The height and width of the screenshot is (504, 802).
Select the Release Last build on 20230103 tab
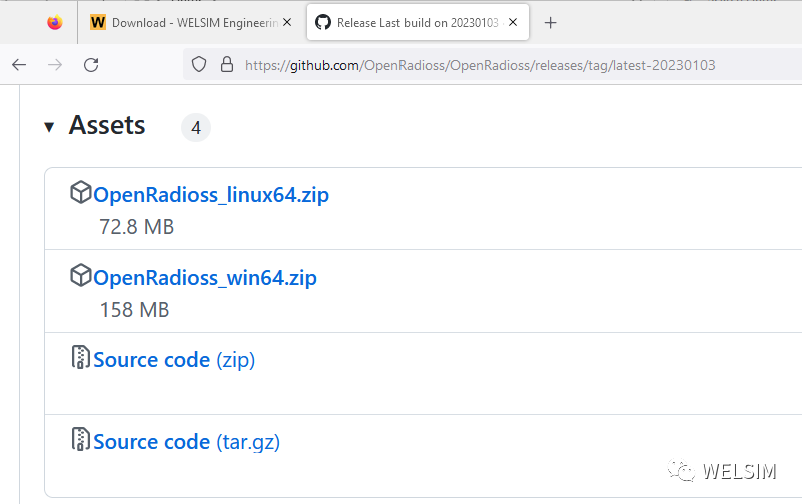[417, 23]
